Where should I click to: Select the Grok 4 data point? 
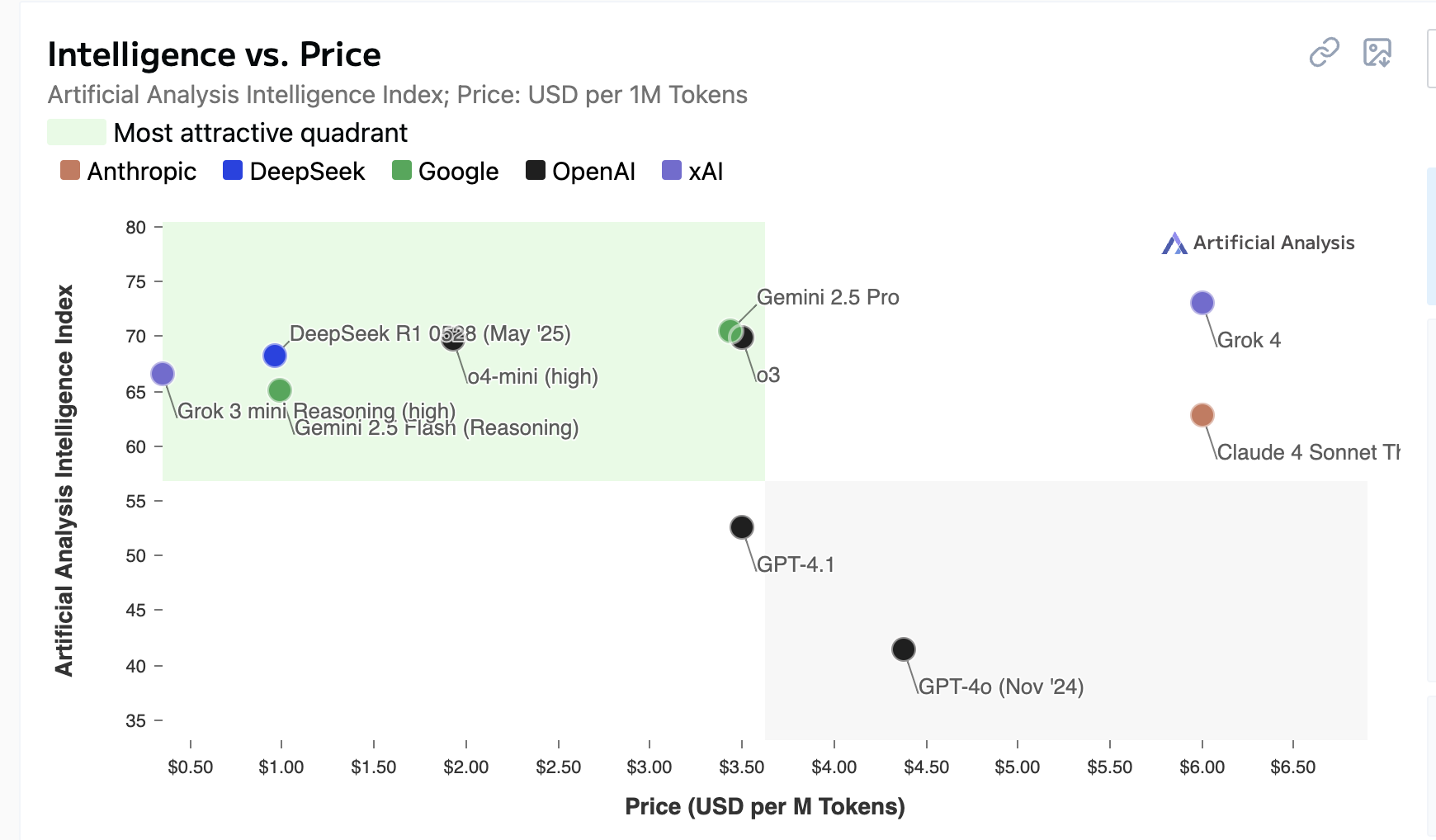(x=1202, y=303)
